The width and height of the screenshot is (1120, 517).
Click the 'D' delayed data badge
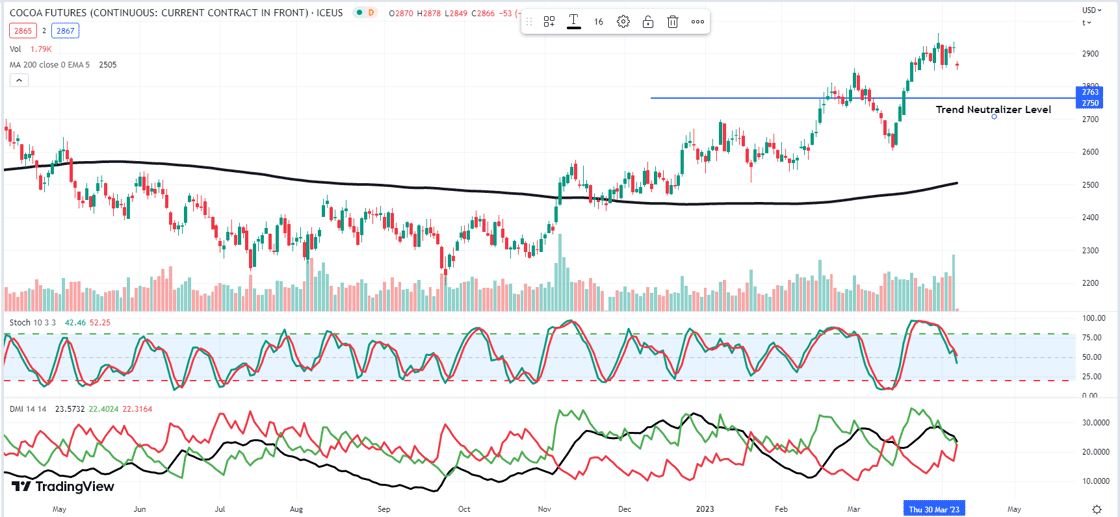[x=371, y=12]
